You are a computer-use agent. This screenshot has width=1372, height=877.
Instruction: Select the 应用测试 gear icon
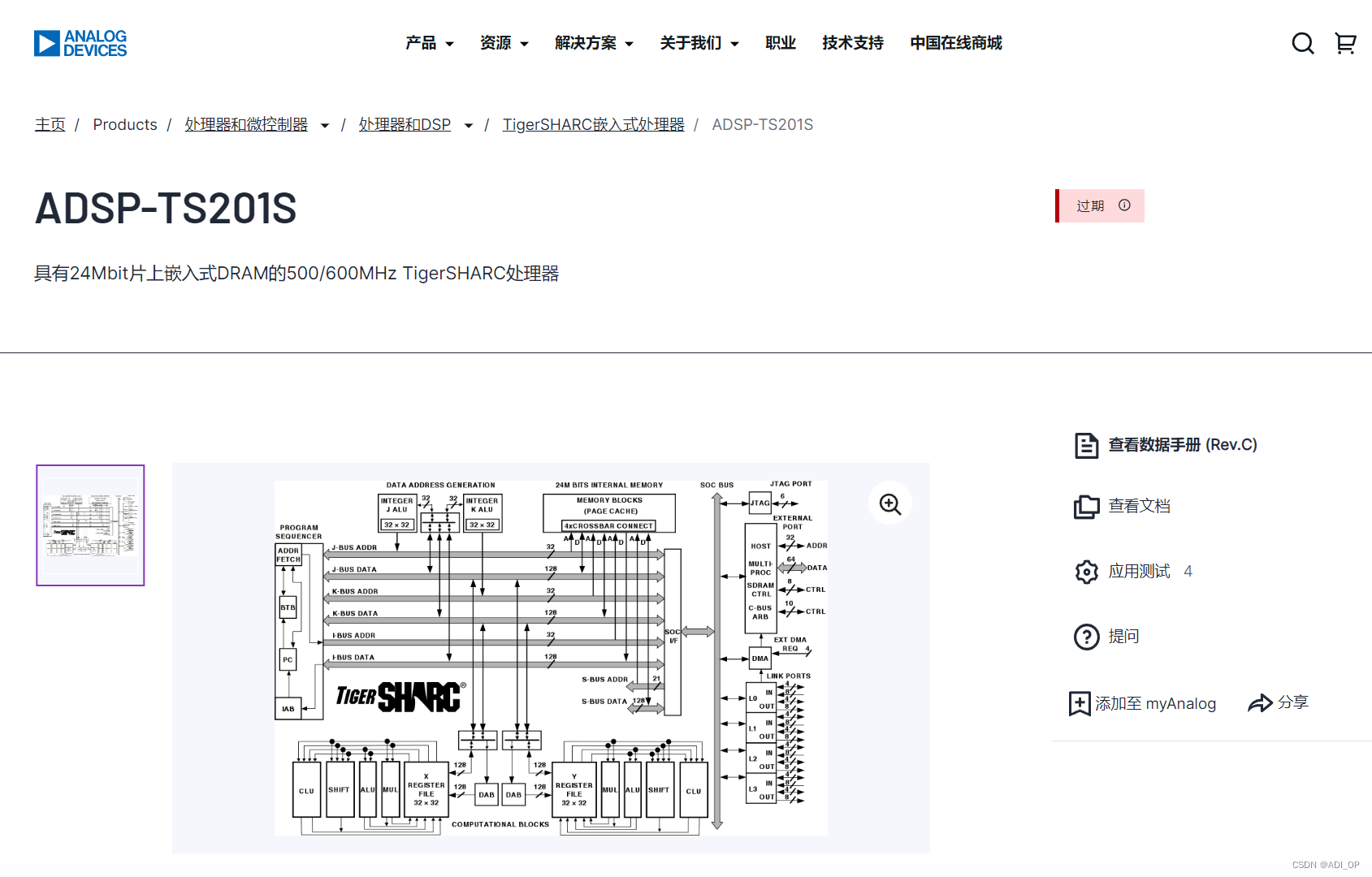(x=1086, y=571)
